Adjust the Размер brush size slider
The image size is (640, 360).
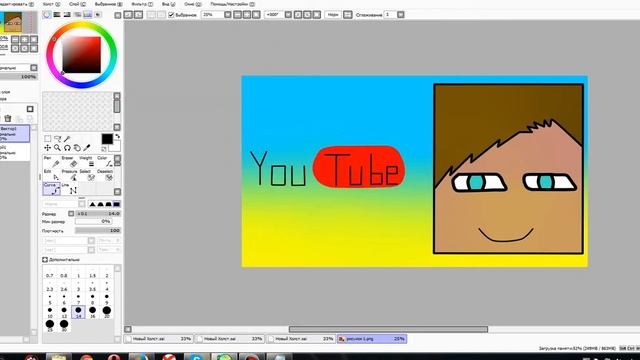(x=98, y=213)
